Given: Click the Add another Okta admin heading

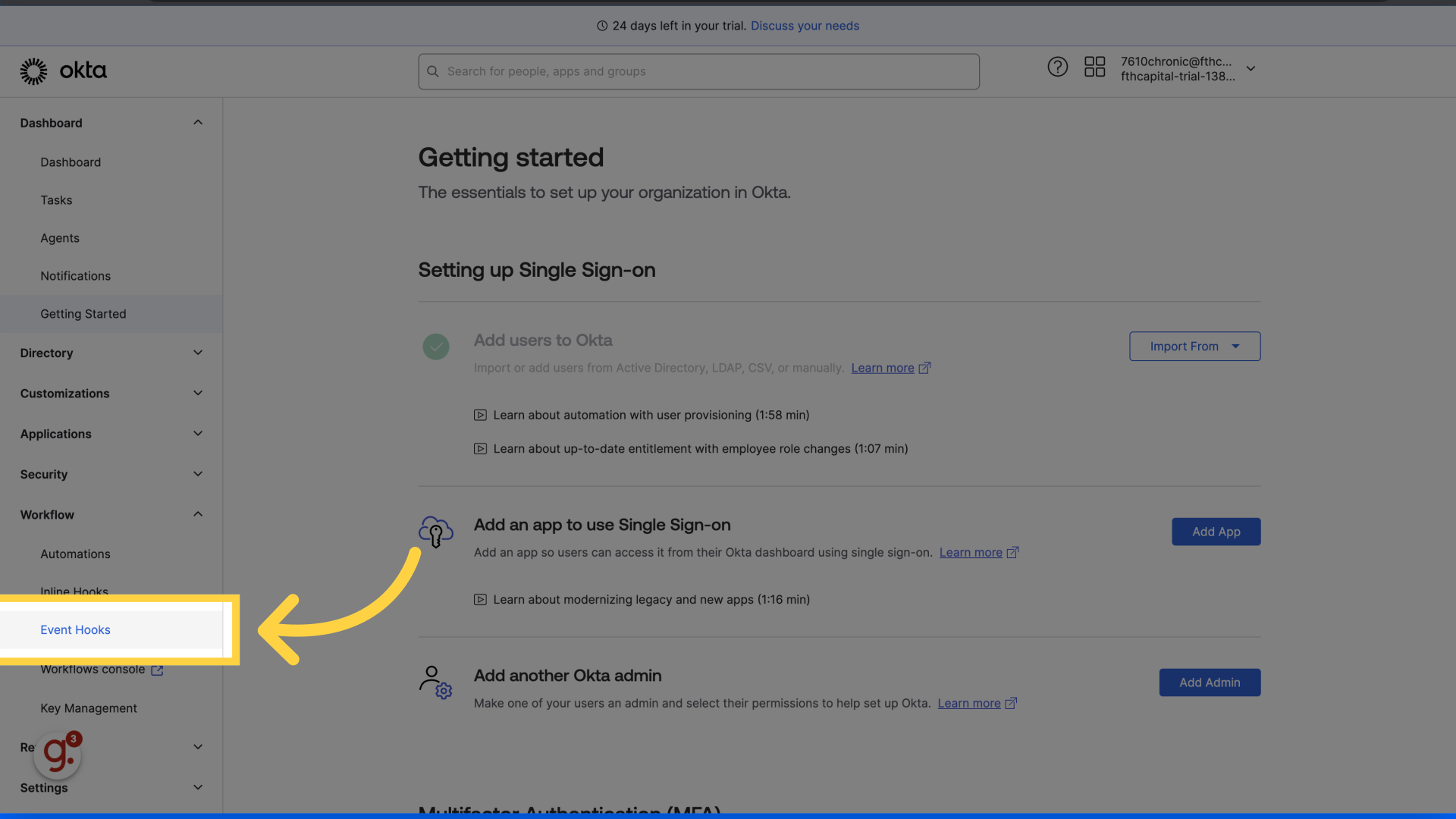Looking at the screenshot, I should (x=567, y=676).
